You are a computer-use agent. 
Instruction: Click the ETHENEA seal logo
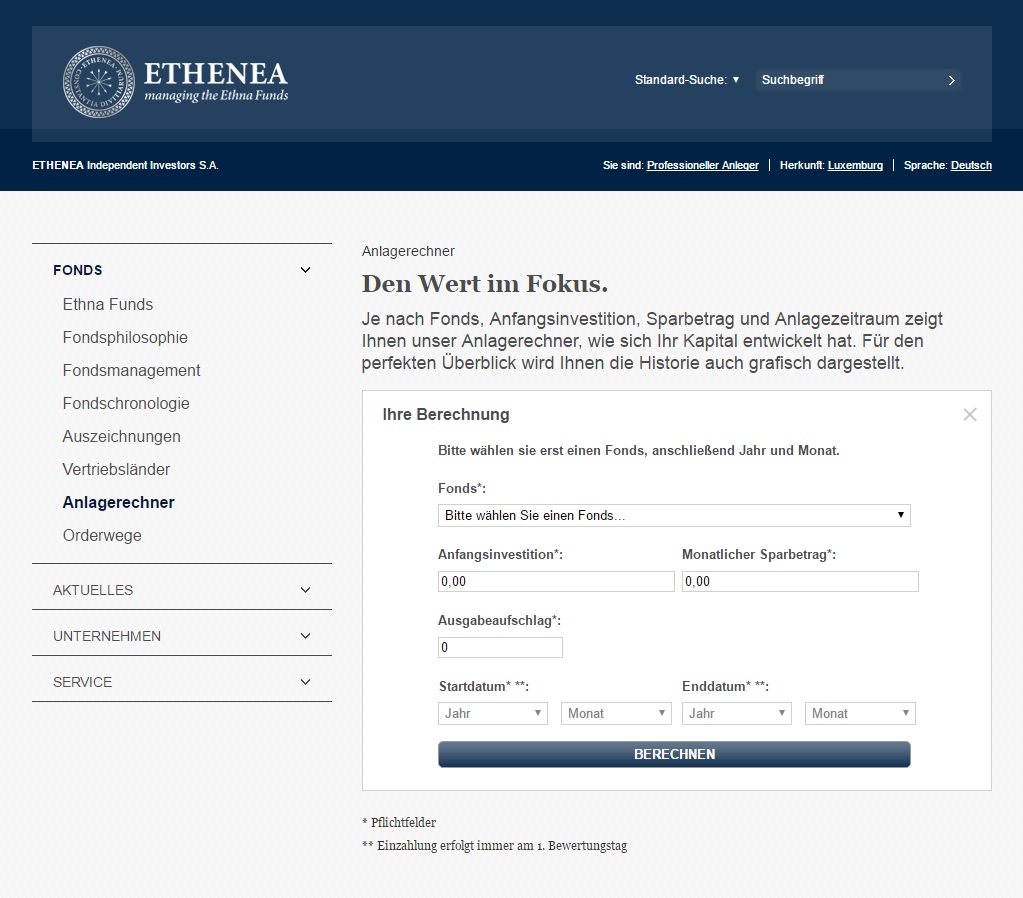point(99,82)
